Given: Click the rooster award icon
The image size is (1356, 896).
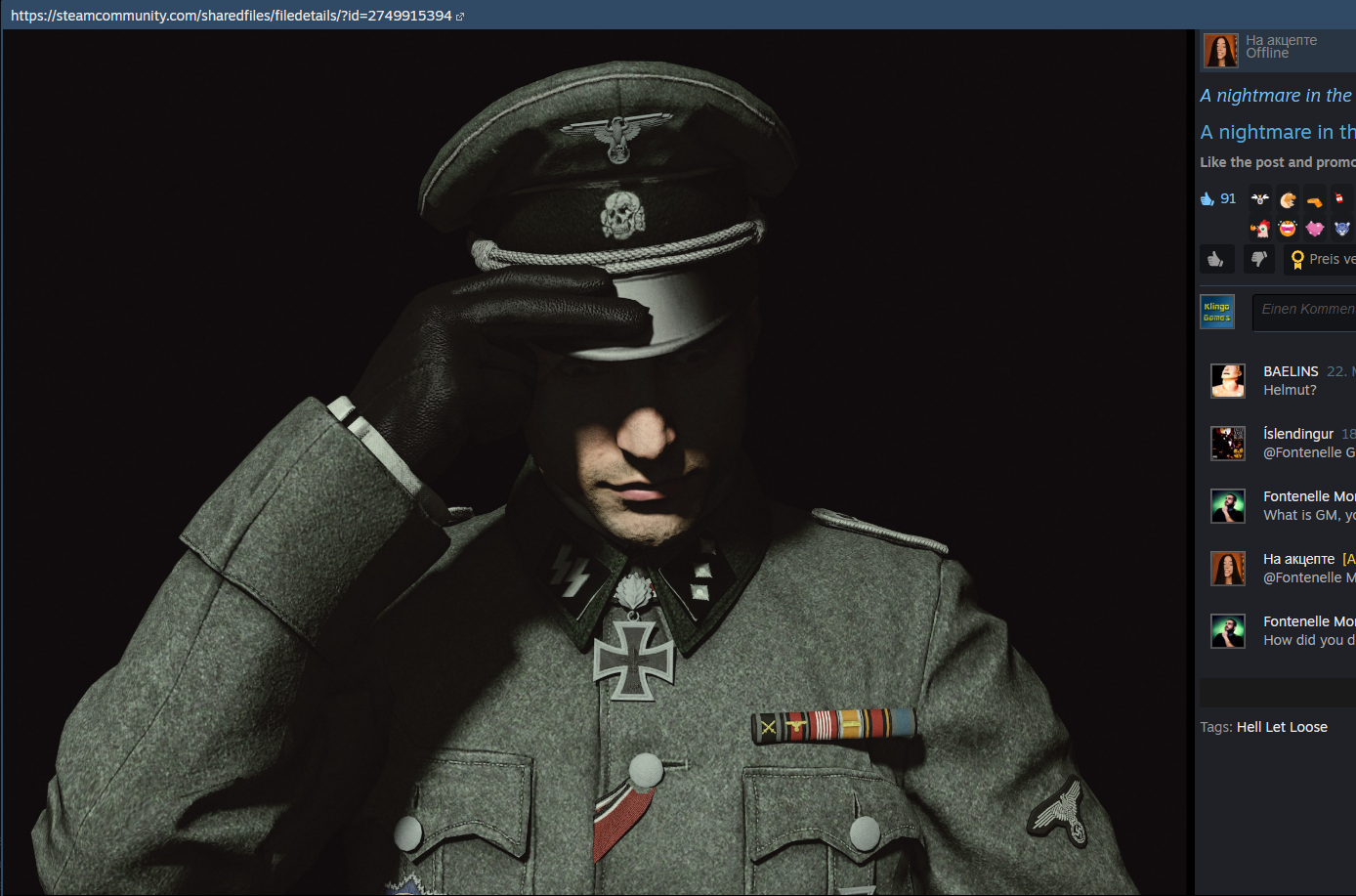Looking at the screenshot, I should [1260, 229].
